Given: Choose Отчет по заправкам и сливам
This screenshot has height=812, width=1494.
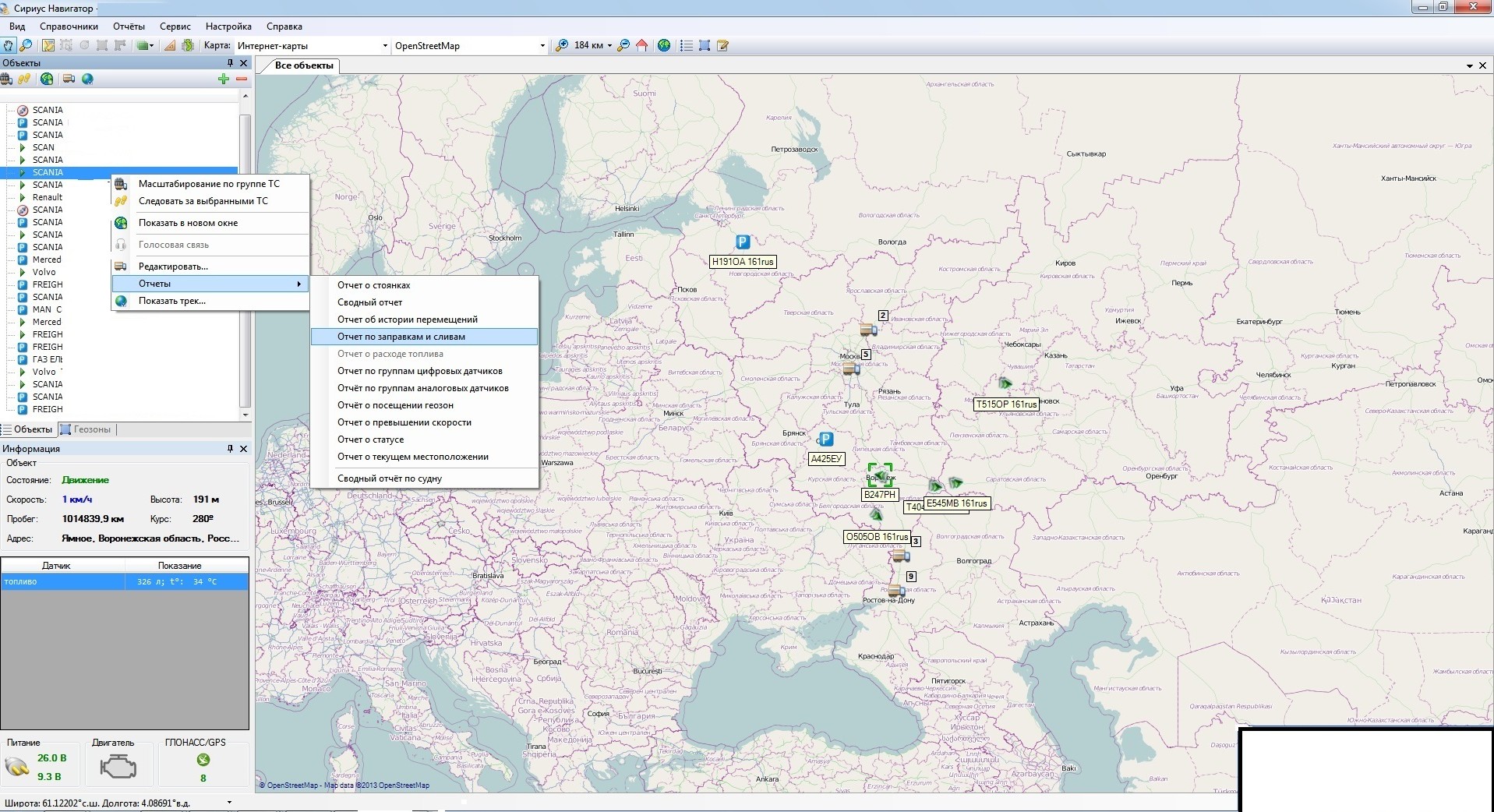Looking at the screenshot, I should pos(401,337).
